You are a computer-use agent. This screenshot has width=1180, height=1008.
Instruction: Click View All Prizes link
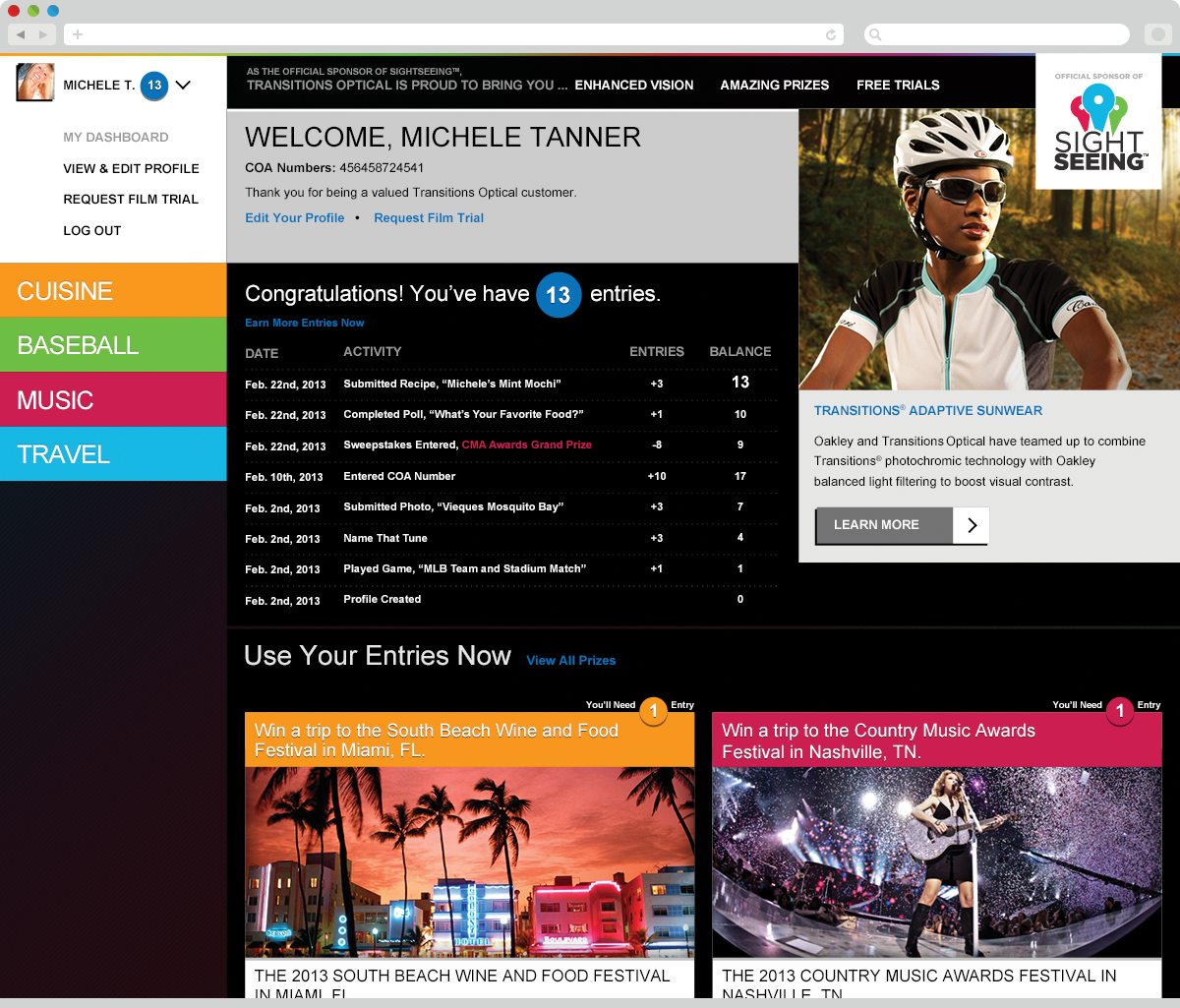point(571,661)
